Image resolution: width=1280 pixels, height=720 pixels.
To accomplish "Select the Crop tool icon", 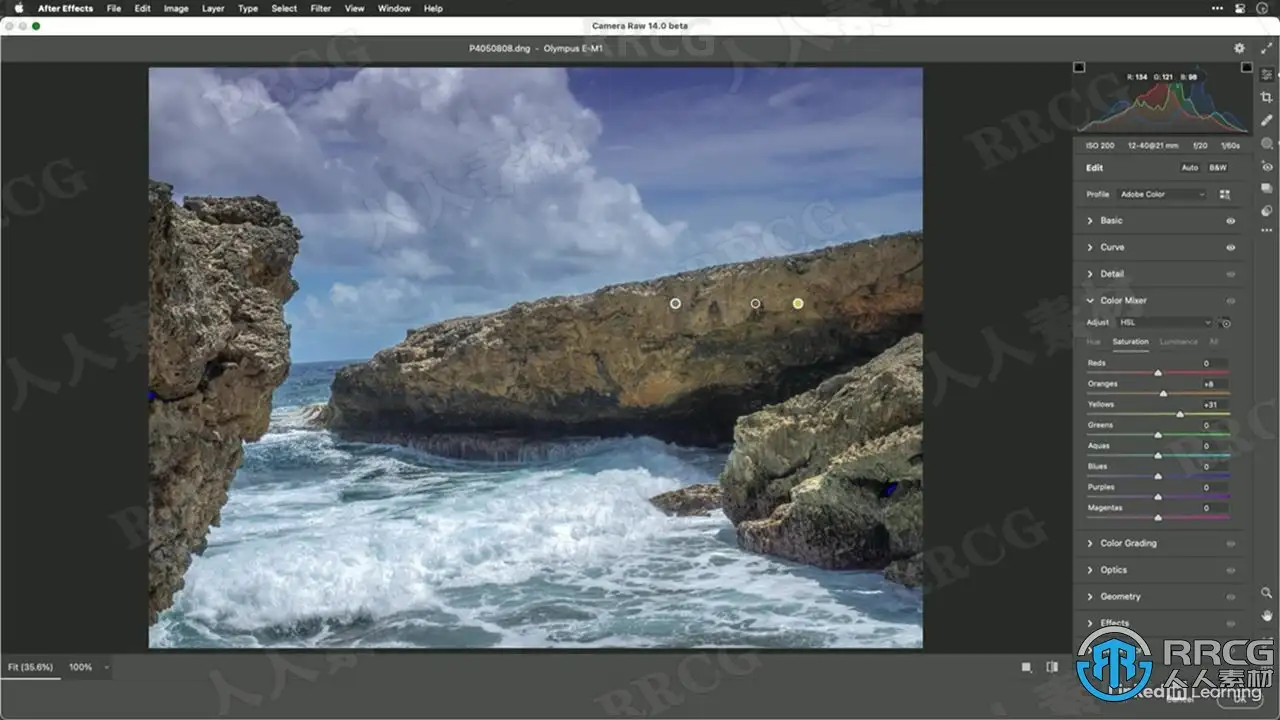I will (1267, 97).
